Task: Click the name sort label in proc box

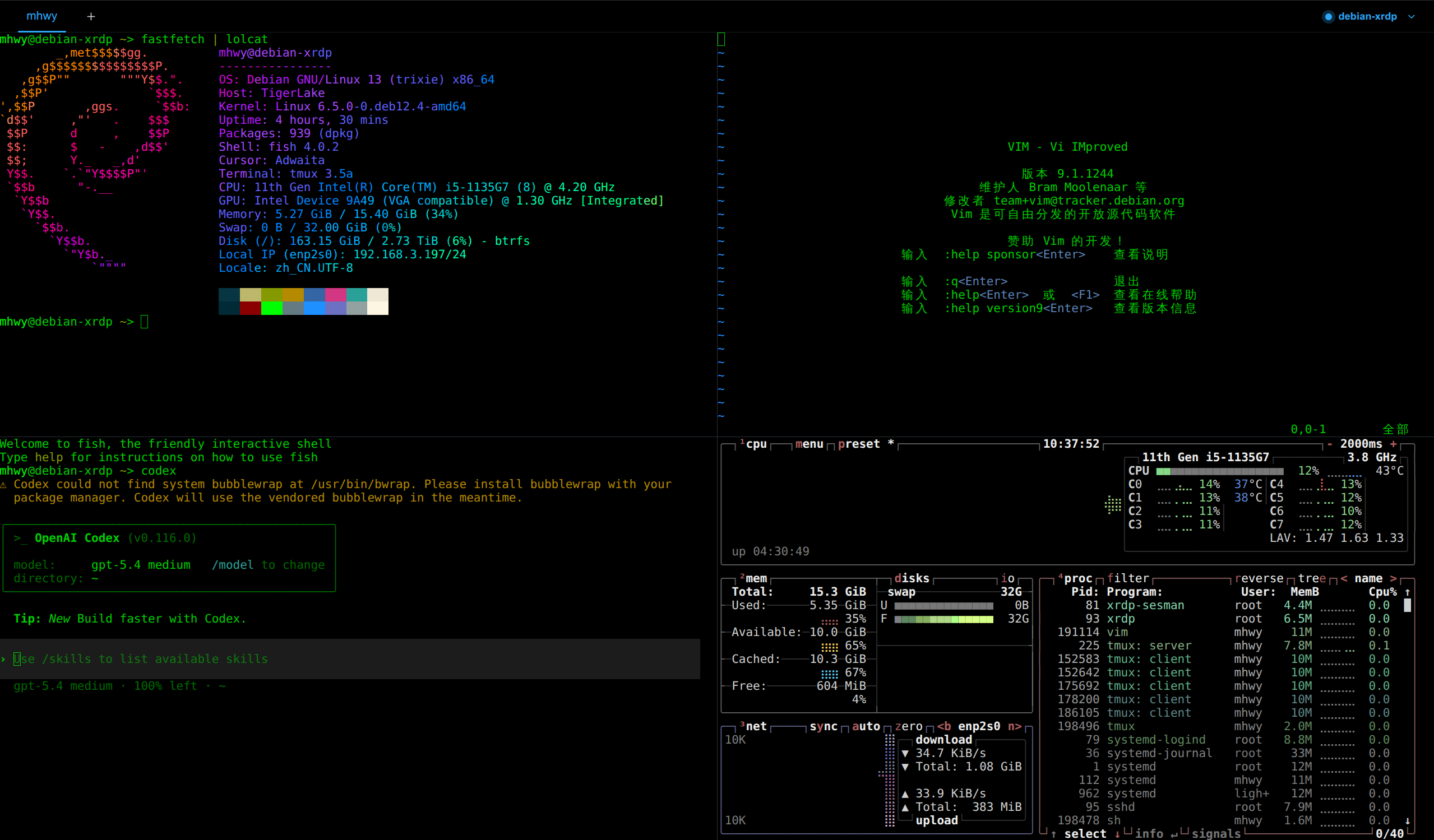Action: coord(1368,578)
